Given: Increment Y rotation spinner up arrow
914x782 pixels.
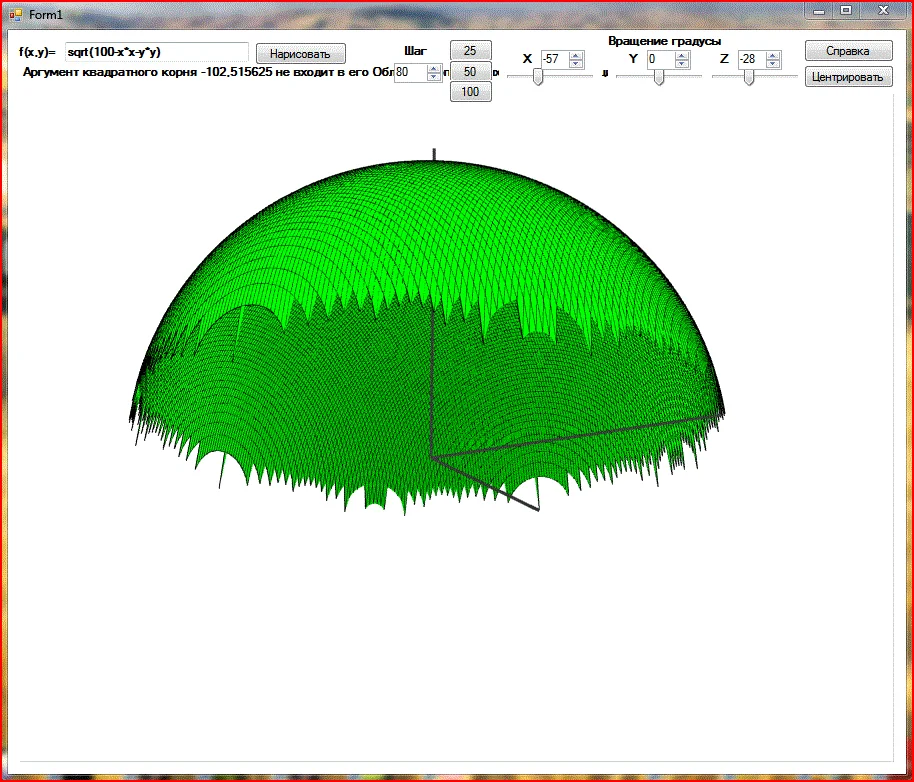Looking at the screenshot, I should tap(682, 55).
